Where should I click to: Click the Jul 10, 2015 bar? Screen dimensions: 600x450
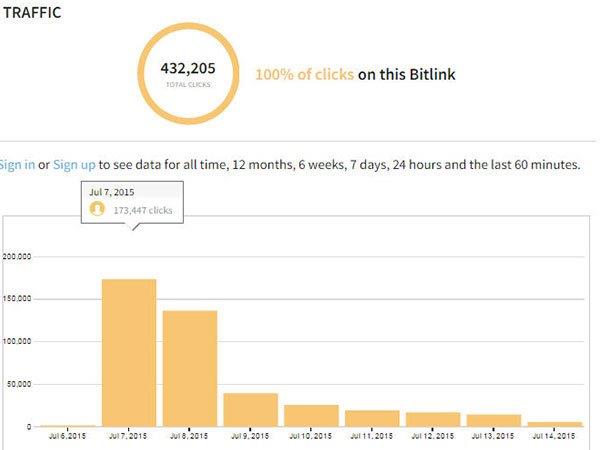coord(311,415)
